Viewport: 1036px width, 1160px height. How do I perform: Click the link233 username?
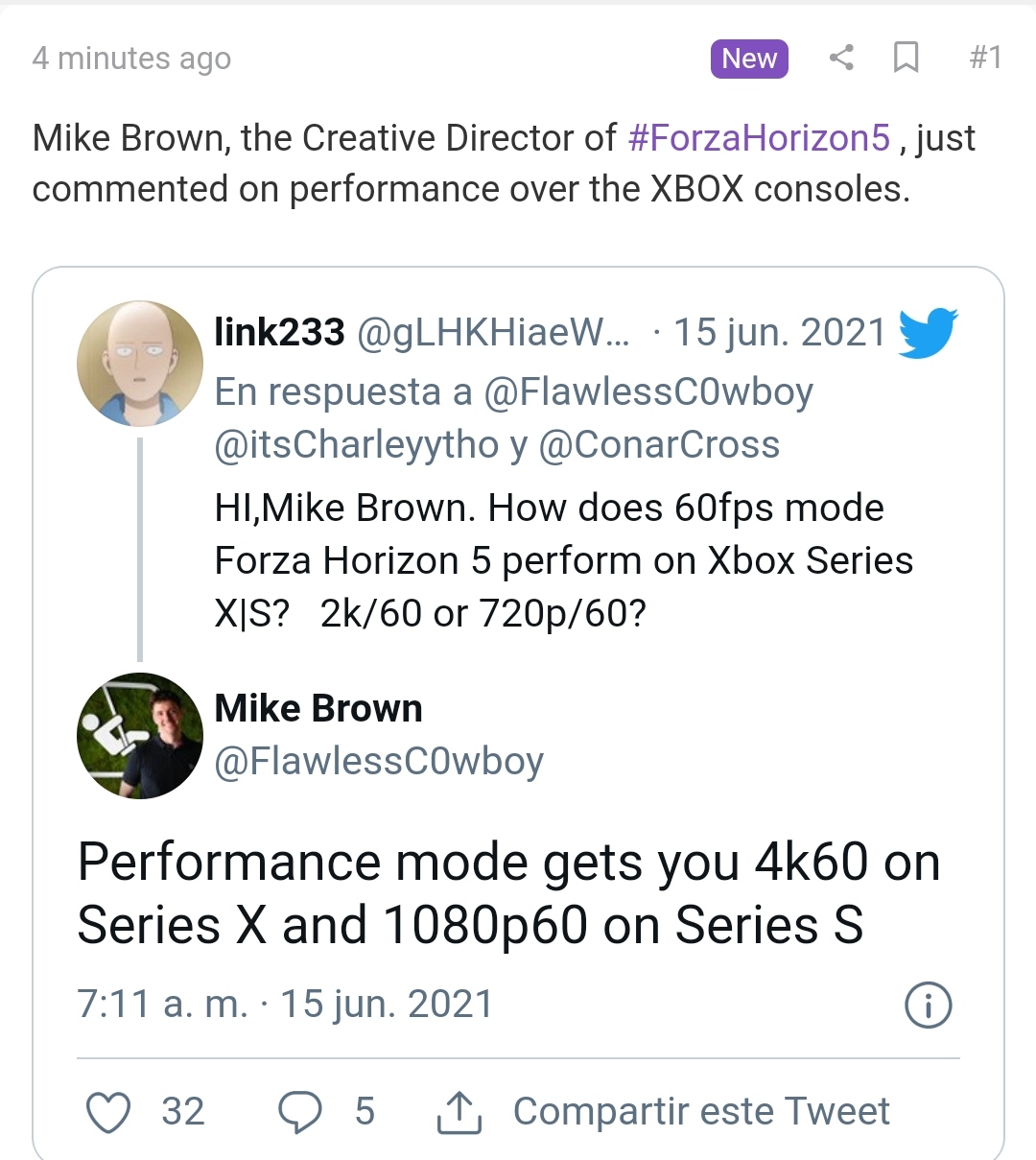[279, 332]
